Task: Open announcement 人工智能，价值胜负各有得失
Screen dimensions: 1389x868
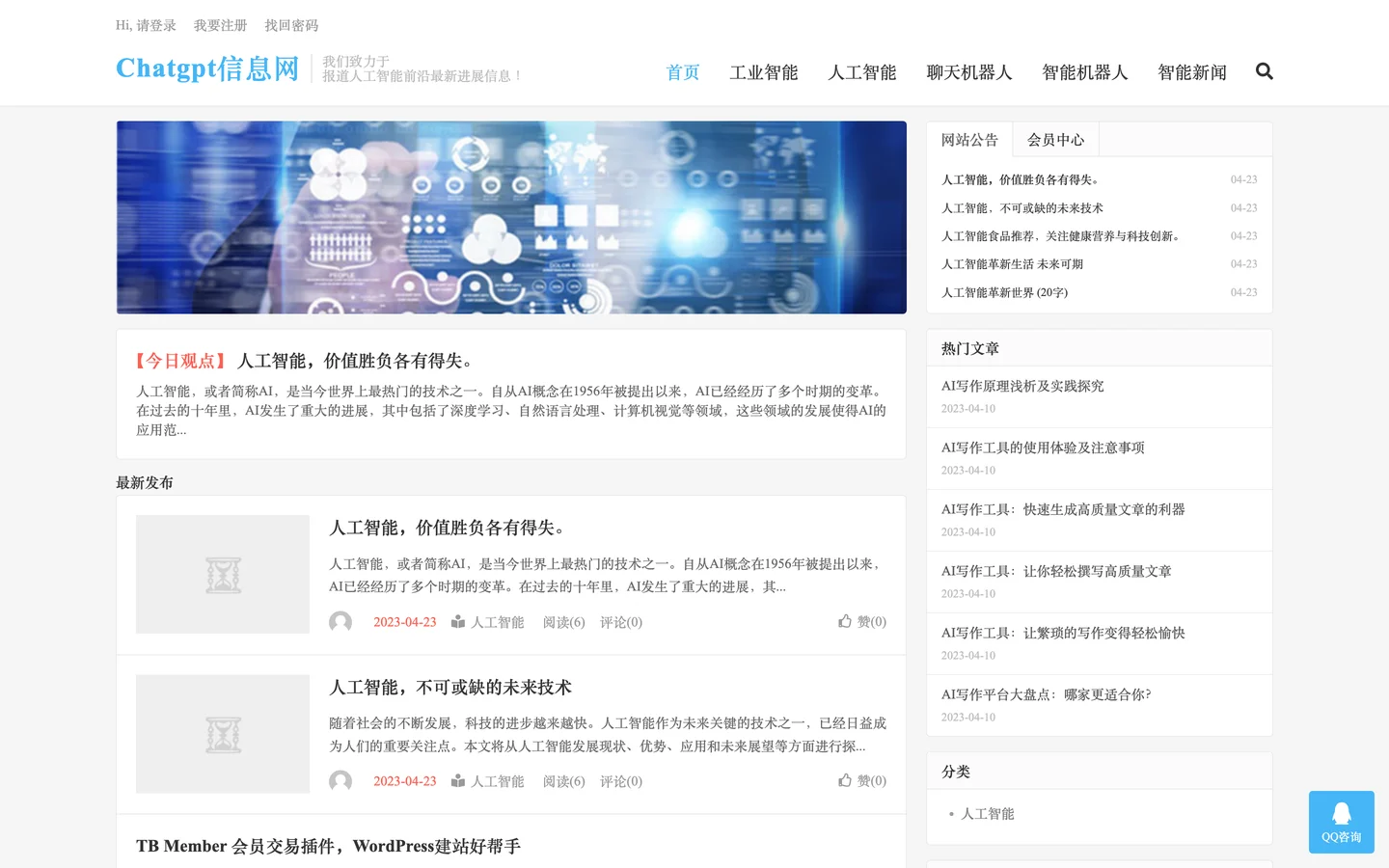Action: click(x=1021, y=179)
